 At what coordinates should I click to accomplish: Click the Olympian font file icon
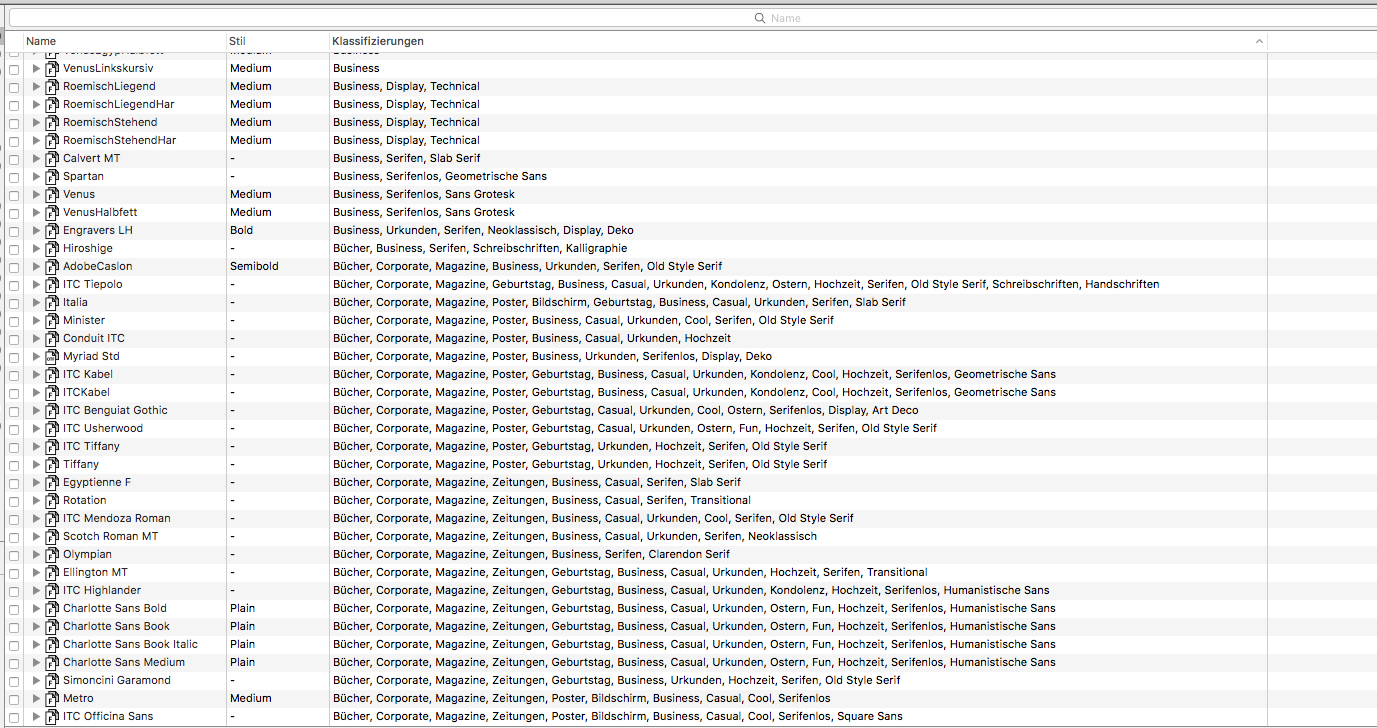pos(52,554)
